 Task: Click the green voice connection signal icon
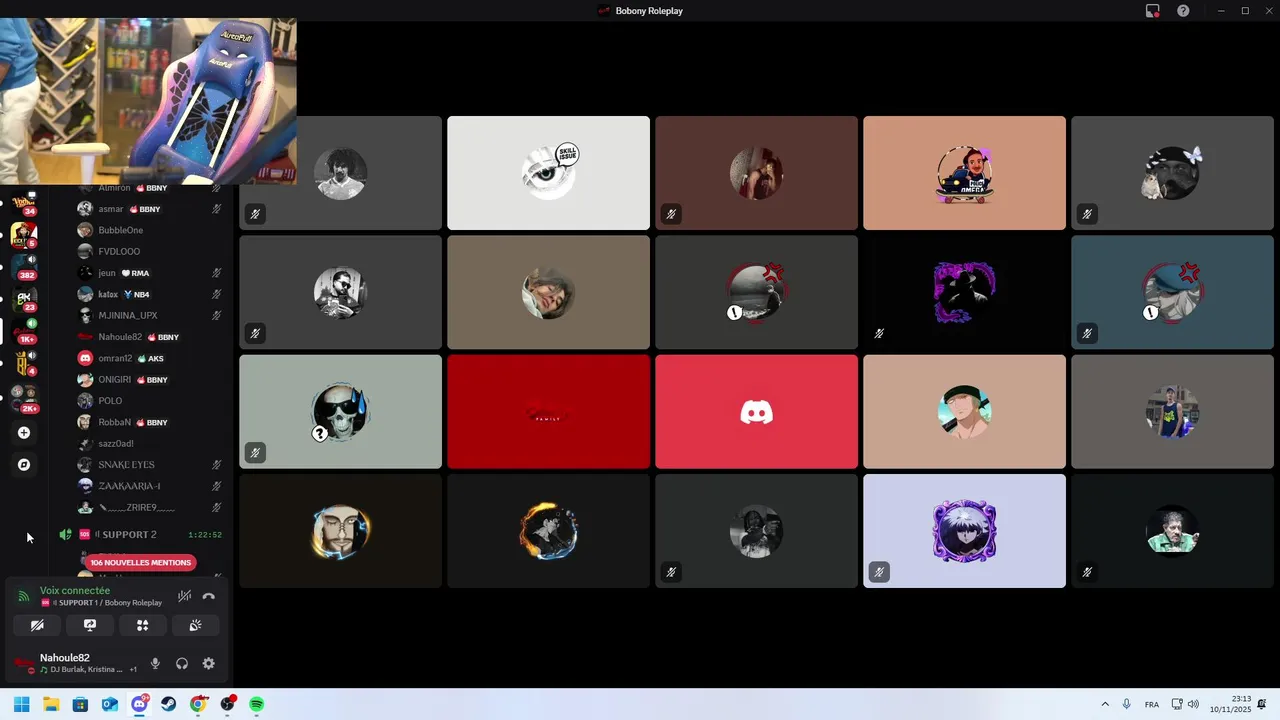[x=23, y=596]
